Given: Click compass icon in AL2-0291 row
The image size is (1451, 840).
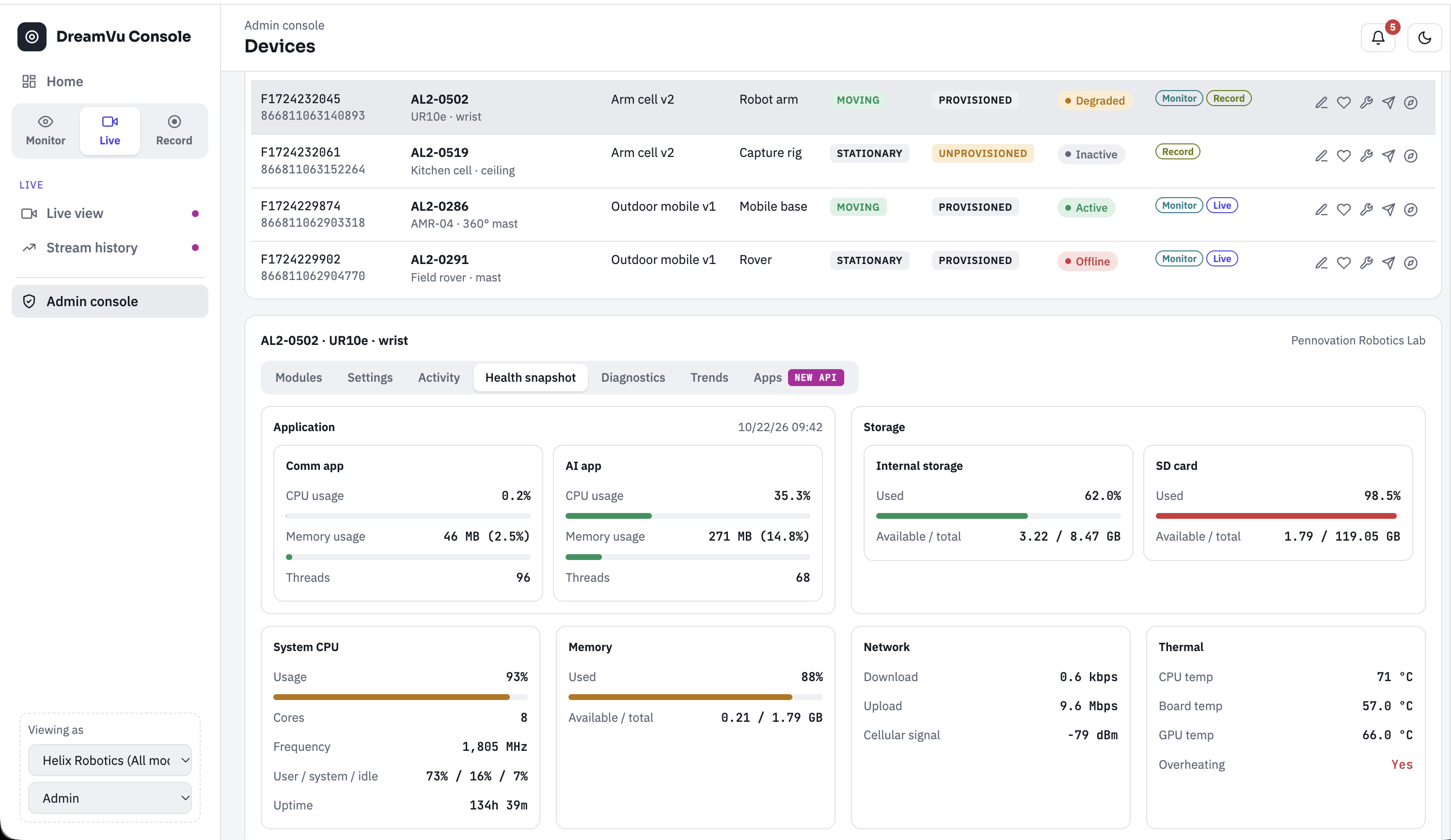Looking at the screenshot, I should pos(1411,263).
